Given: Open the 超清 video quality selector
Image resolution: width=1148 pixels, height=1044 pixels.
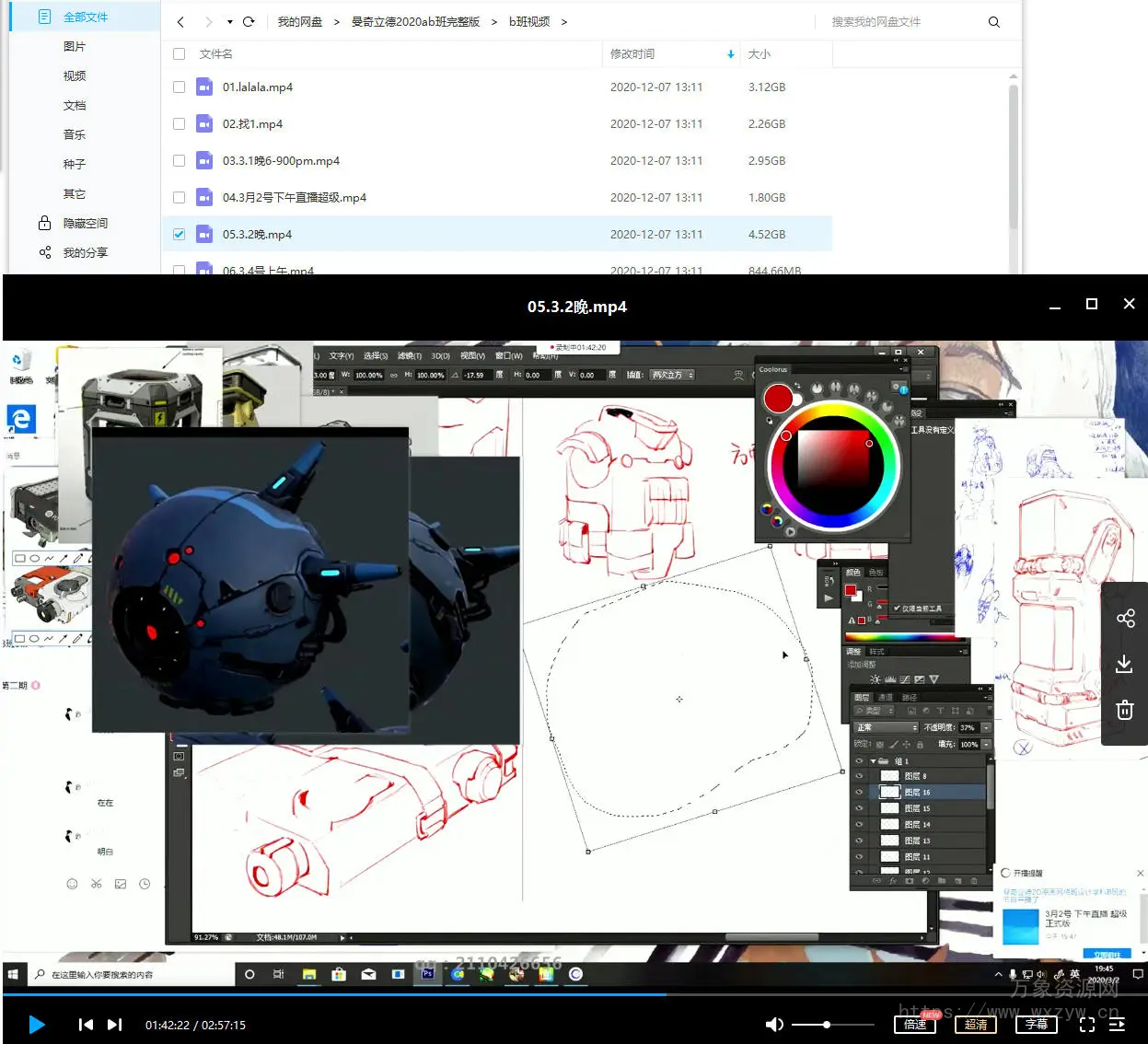Looking at the screenshot, I should [976, 1025].
